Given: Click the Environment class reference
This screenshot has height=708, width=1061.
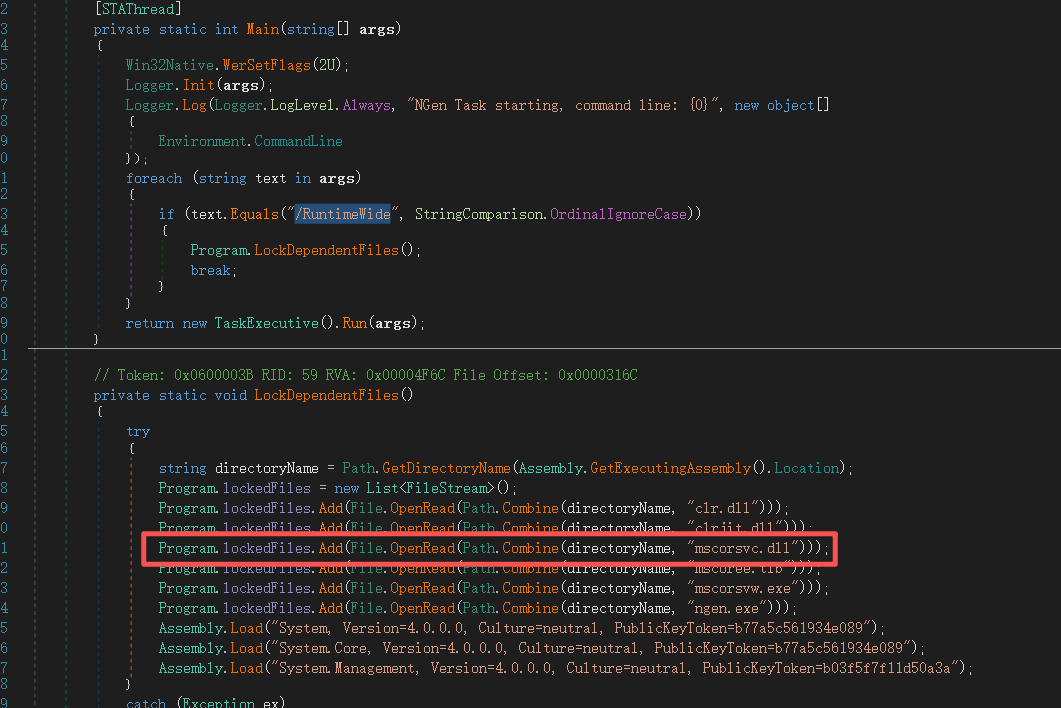Looking at the screenshot, I should [202, 141].
